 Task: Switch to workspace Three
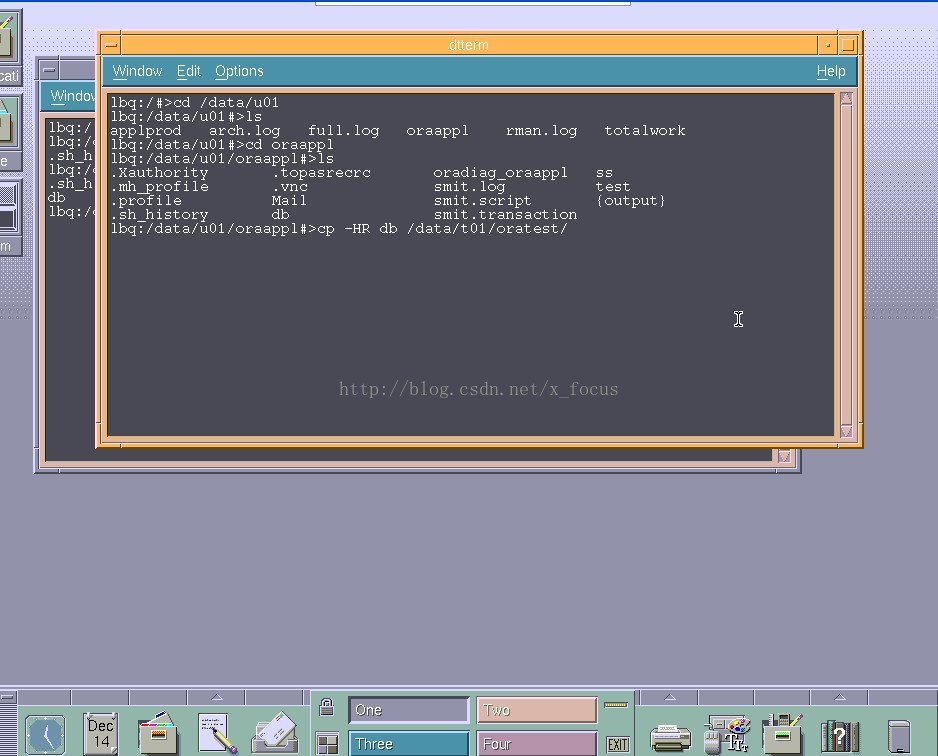point(409,743)
